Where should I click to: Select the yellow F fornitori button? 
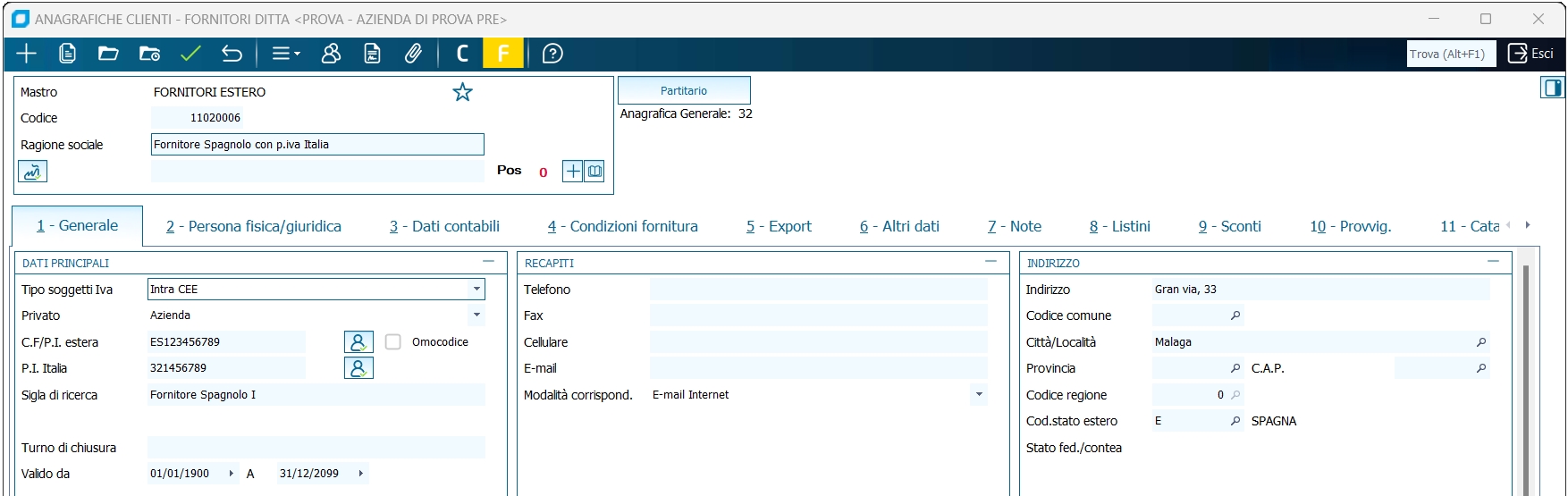(503, 54)
